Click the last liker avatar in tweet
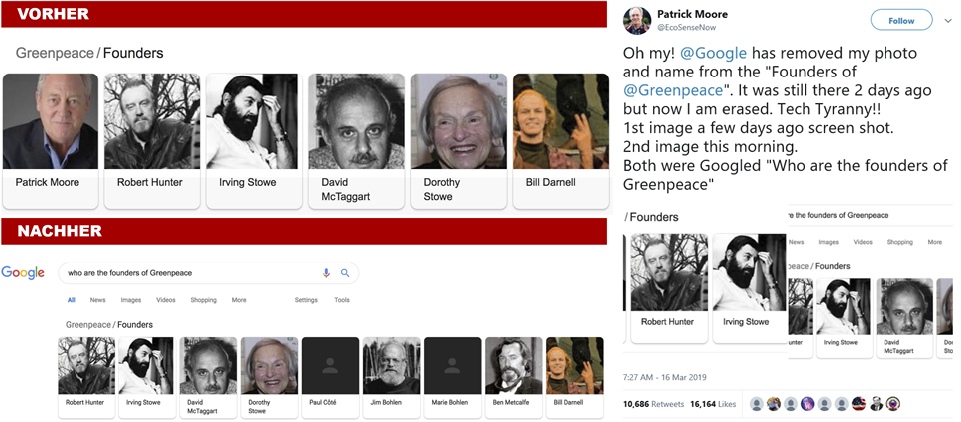The height and width of the screenshot is (422, 961). (893, 404)
